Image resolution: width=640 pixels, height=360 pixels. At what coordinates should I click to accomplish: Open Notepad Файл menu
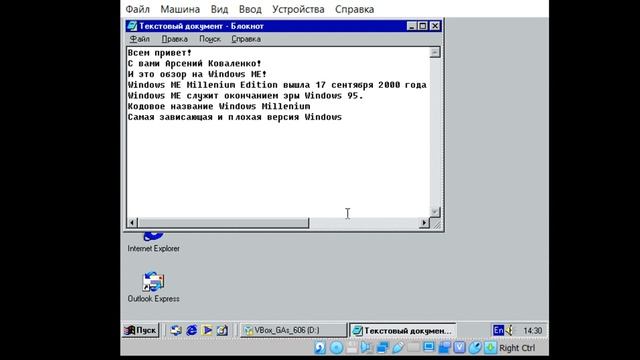click(140, 39)
